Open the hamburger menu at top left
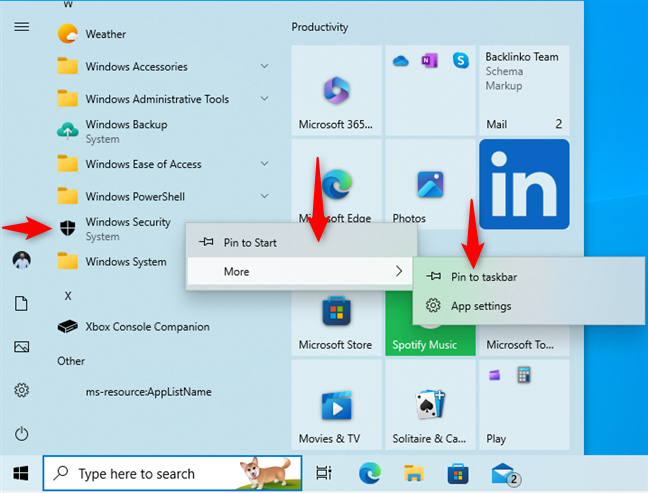This screenshot has height=493, width=648. click(21, 27)
